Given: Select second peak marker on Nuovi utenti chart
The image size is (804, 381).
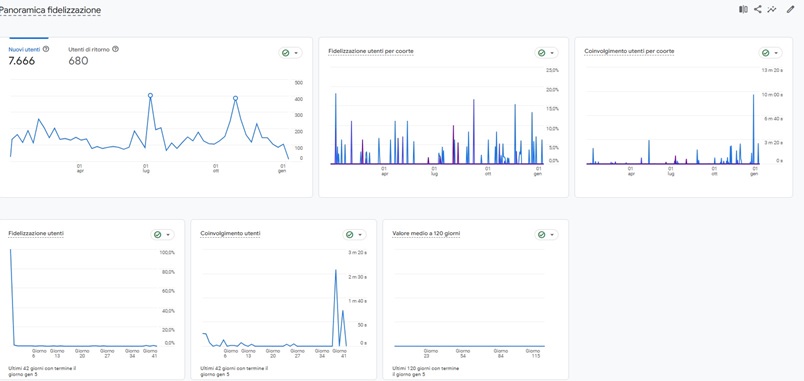Looking at the screenshot, I should [x=235, y=98].
